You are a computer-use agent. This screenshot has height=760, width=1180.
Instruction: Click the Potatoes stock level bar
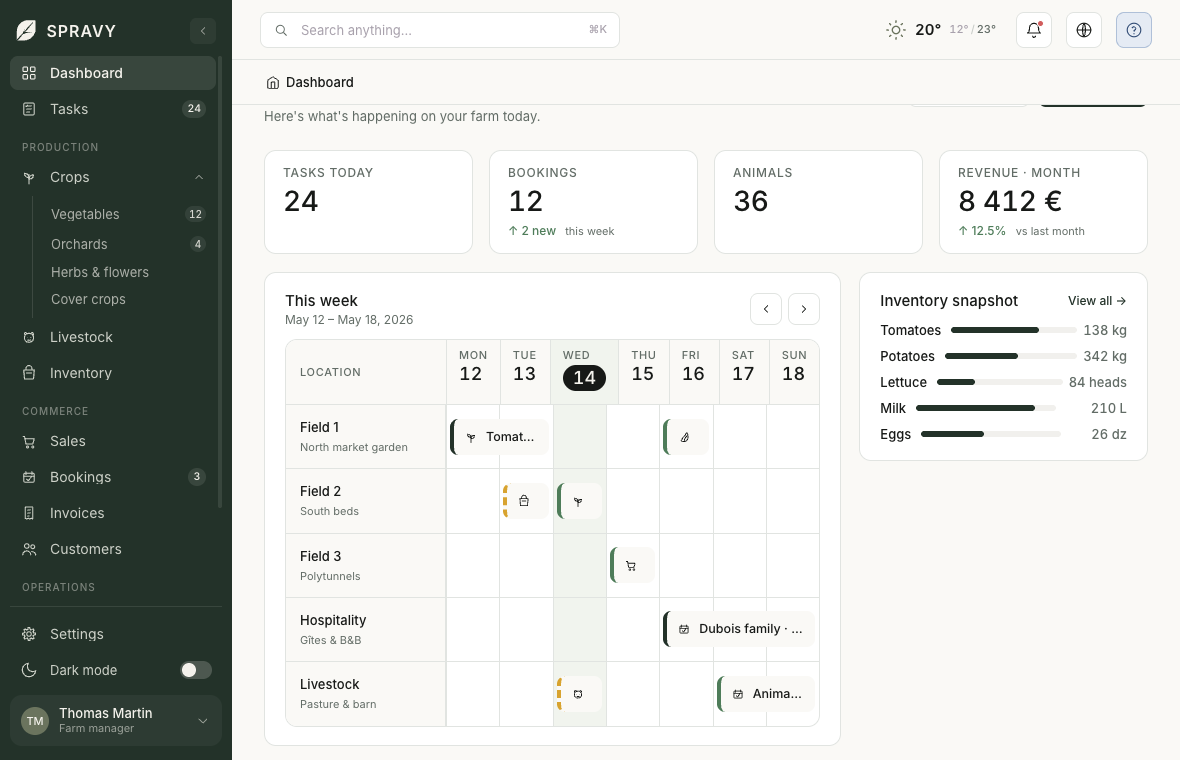click(1011, 356)
